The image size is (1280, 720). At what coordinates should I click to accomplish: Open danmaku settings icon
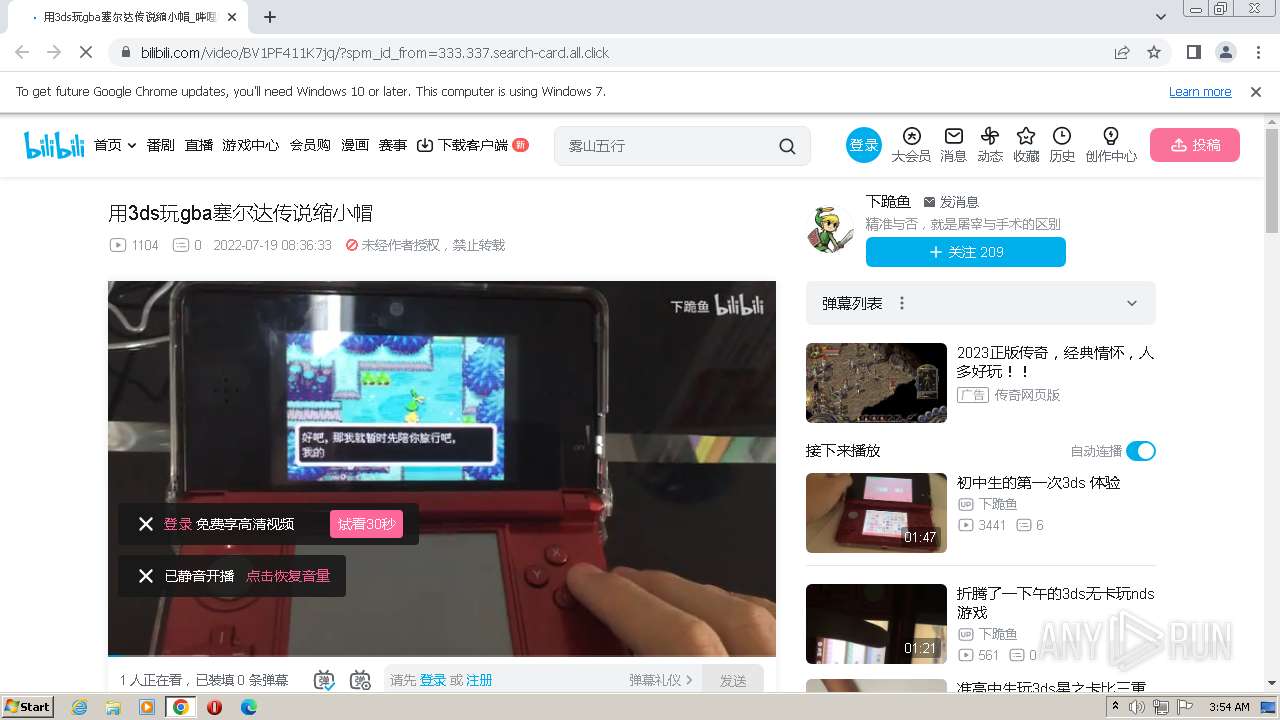(x=360, y=680)
